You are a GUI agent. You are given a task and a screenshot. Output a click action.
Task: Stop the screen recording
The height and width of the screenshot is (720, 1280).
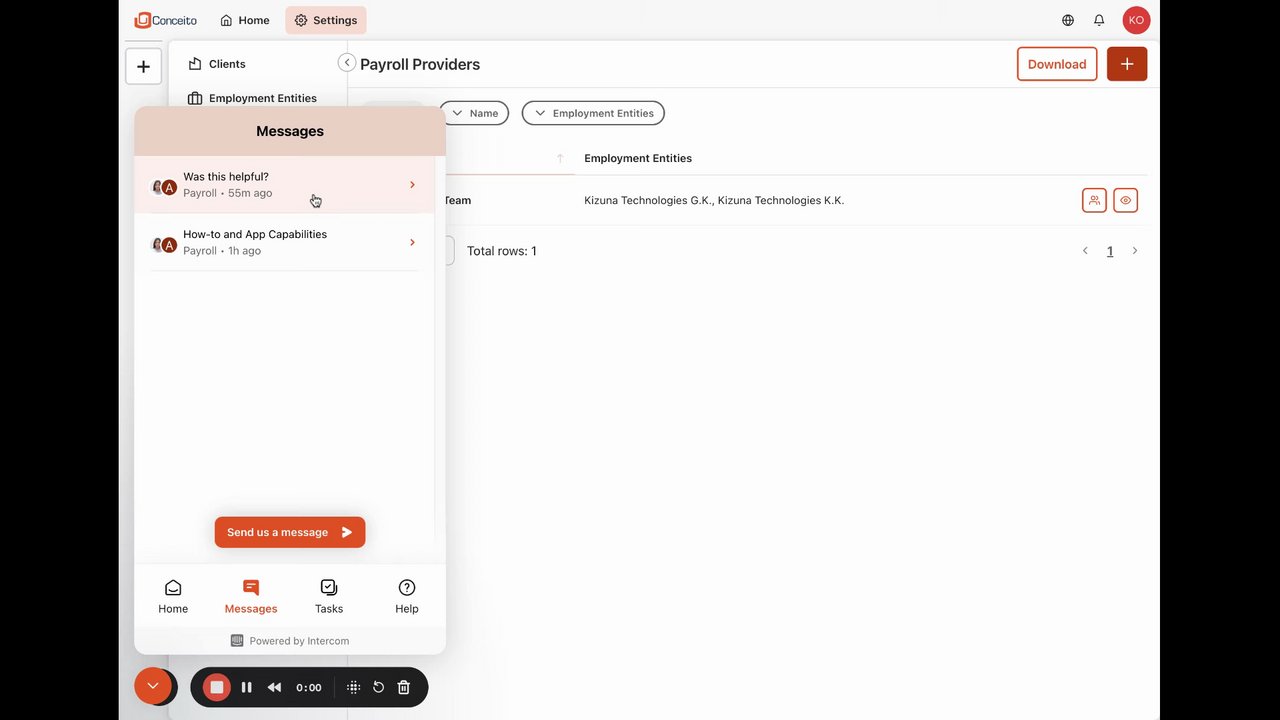click(216, 687)
